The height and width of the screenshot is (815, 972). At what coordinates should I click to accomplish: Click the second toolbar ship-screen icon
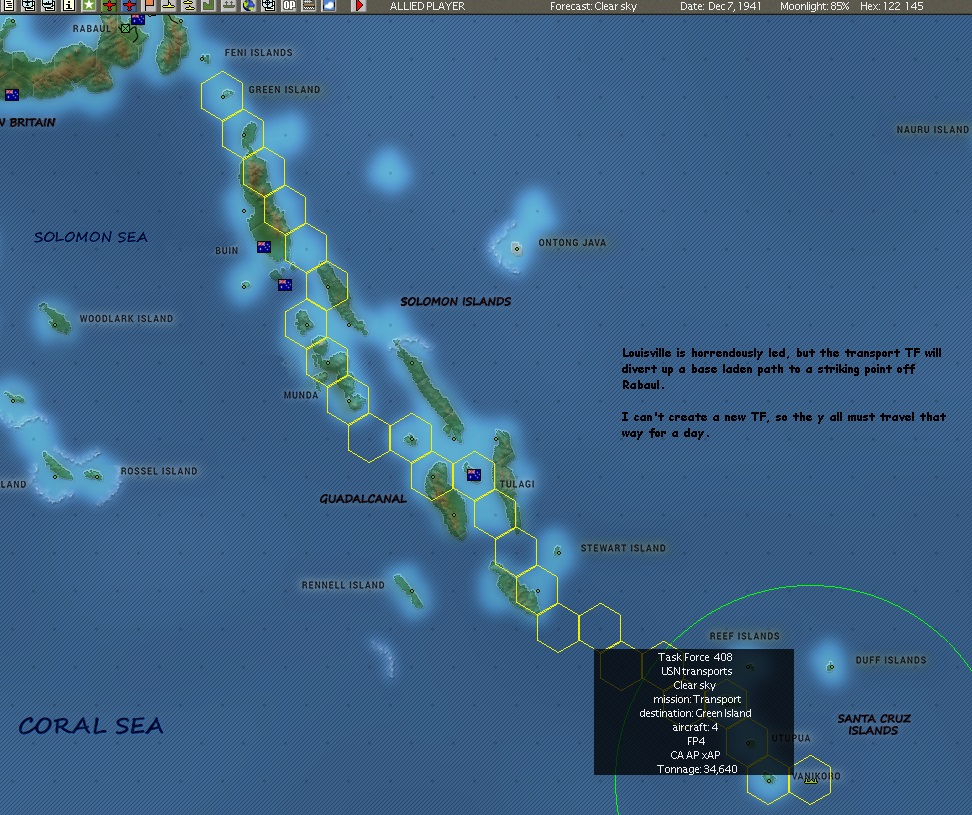[29, 6]
